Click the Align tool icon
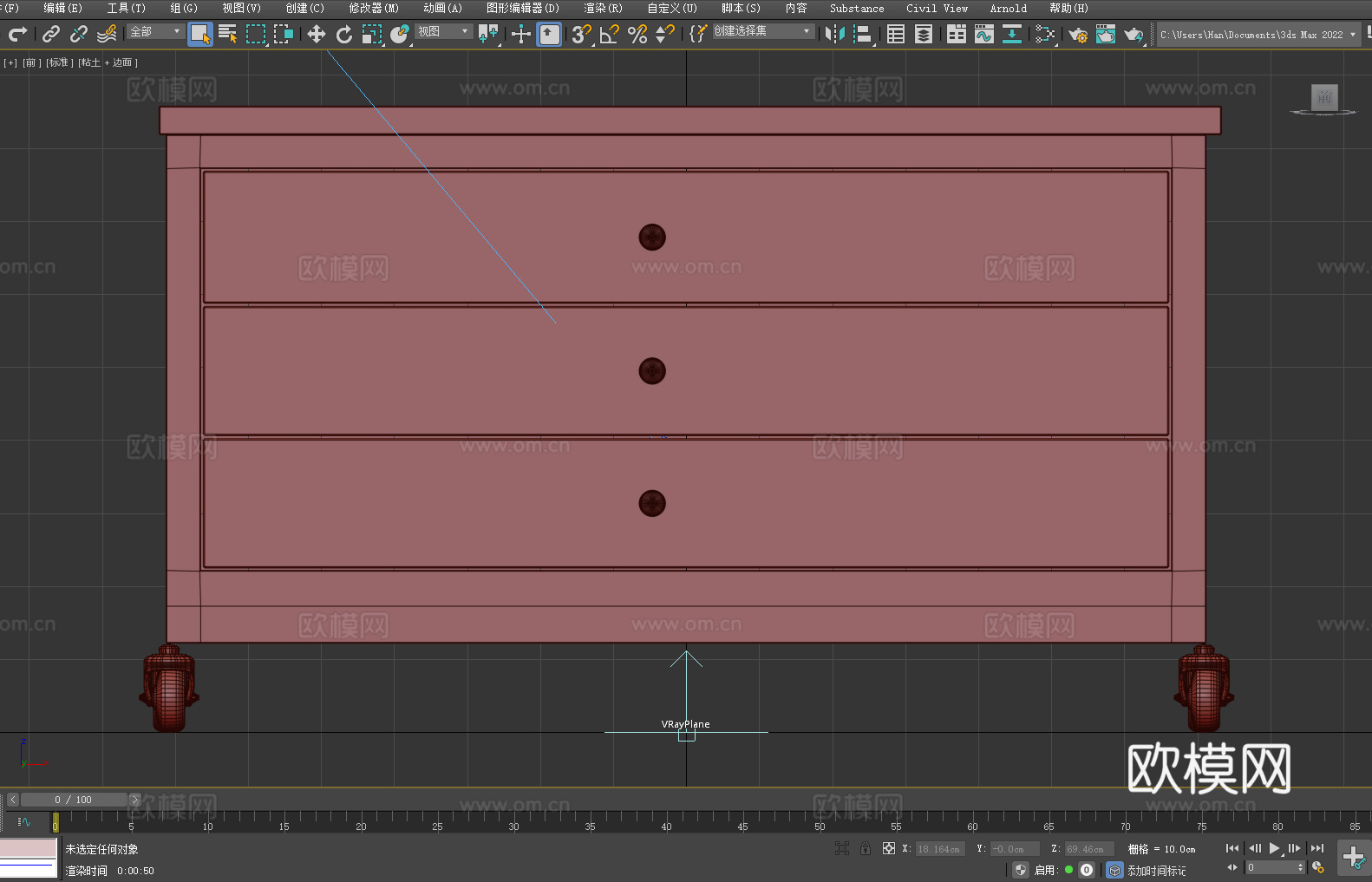1372x882 pixels. 863,34
